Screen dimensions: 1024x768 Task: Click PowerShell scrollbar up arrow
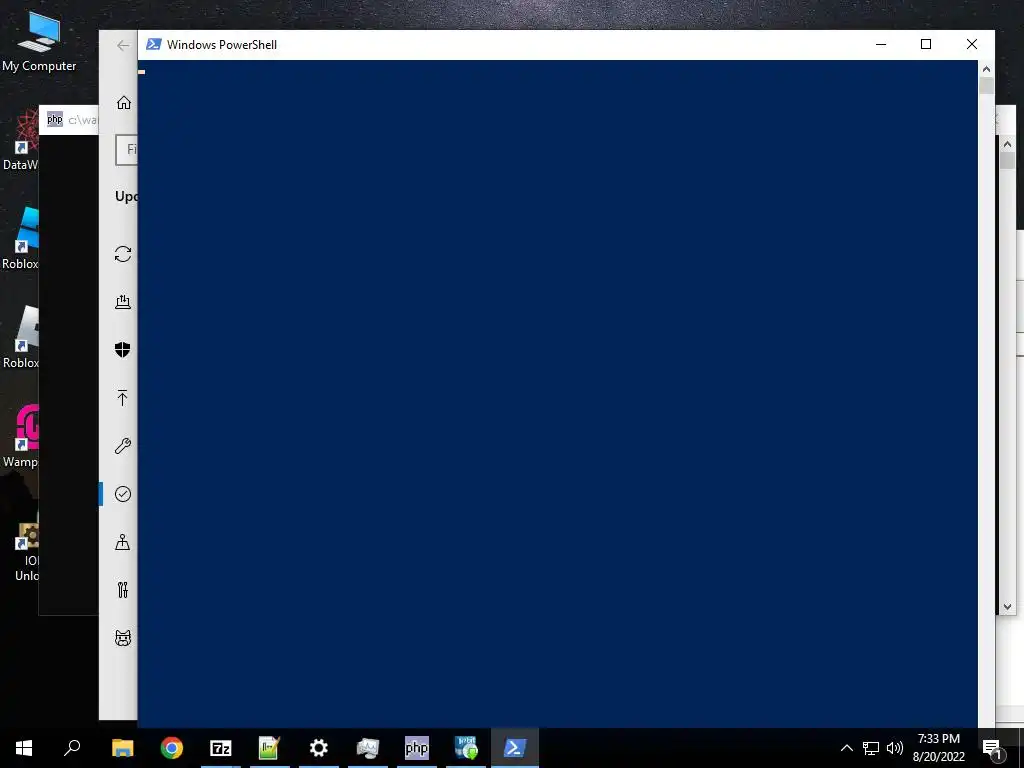click(986, 69)
